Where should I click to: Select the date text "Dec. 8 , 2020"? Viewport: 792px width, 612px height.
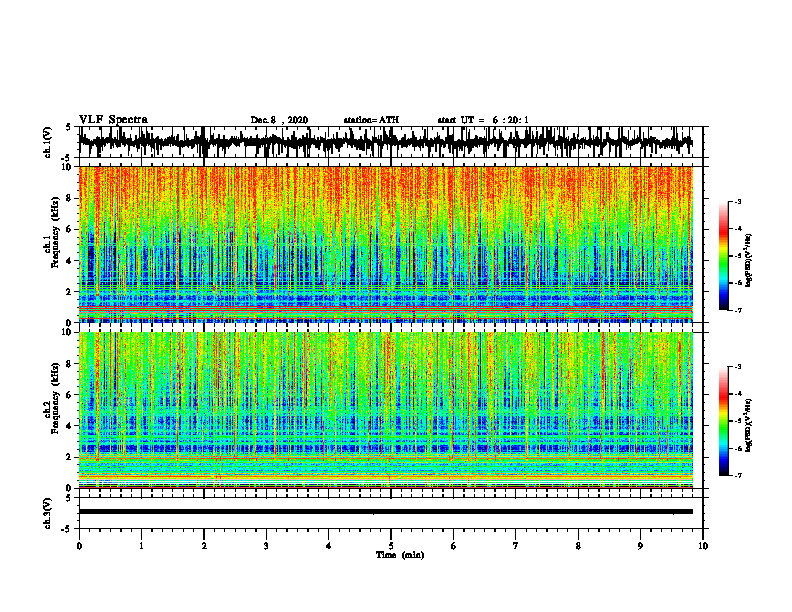[279, 120]
